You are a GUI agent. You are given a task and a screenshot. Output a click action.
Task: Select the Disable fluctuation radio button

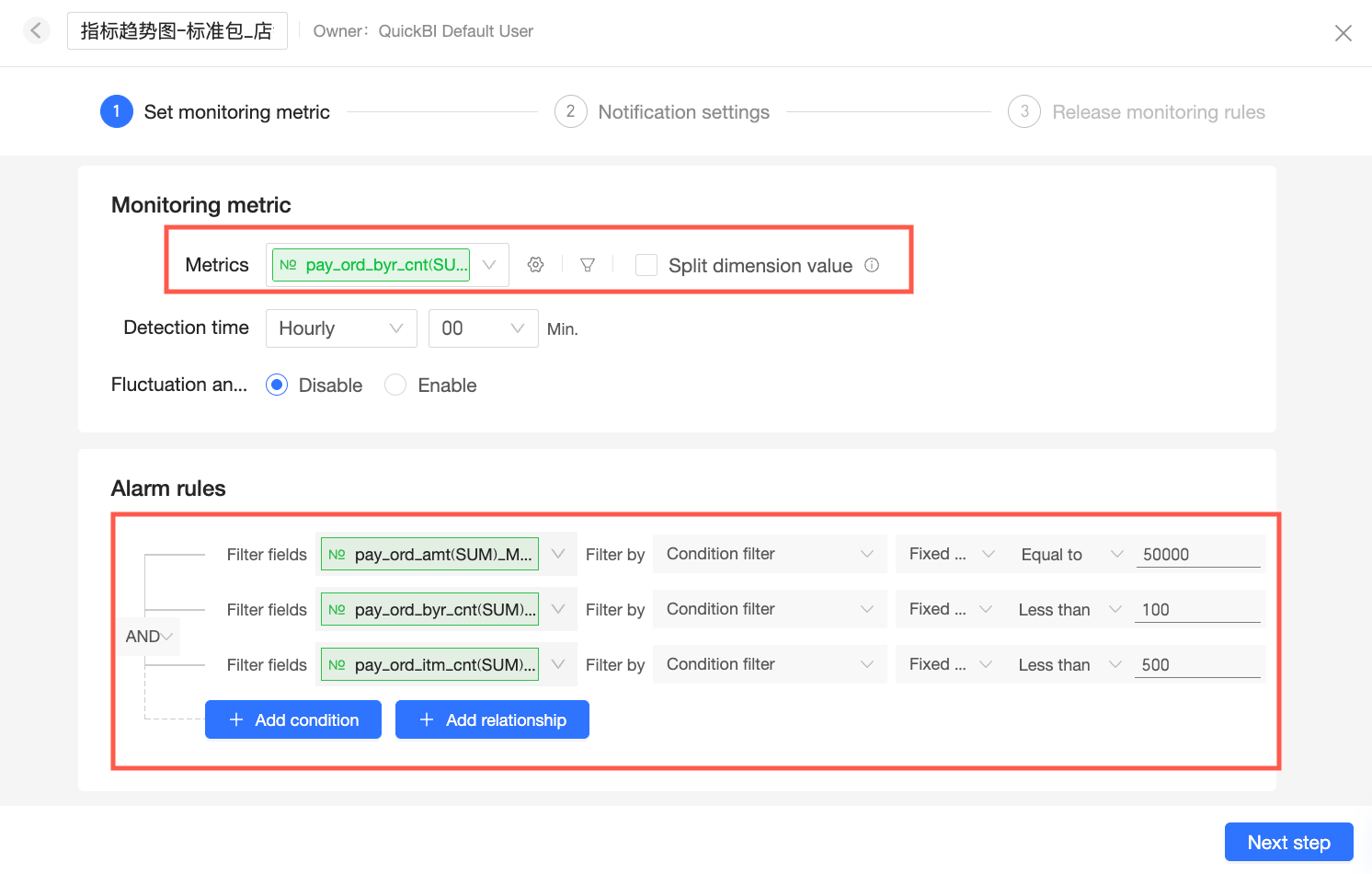click(x=277, y=385)
